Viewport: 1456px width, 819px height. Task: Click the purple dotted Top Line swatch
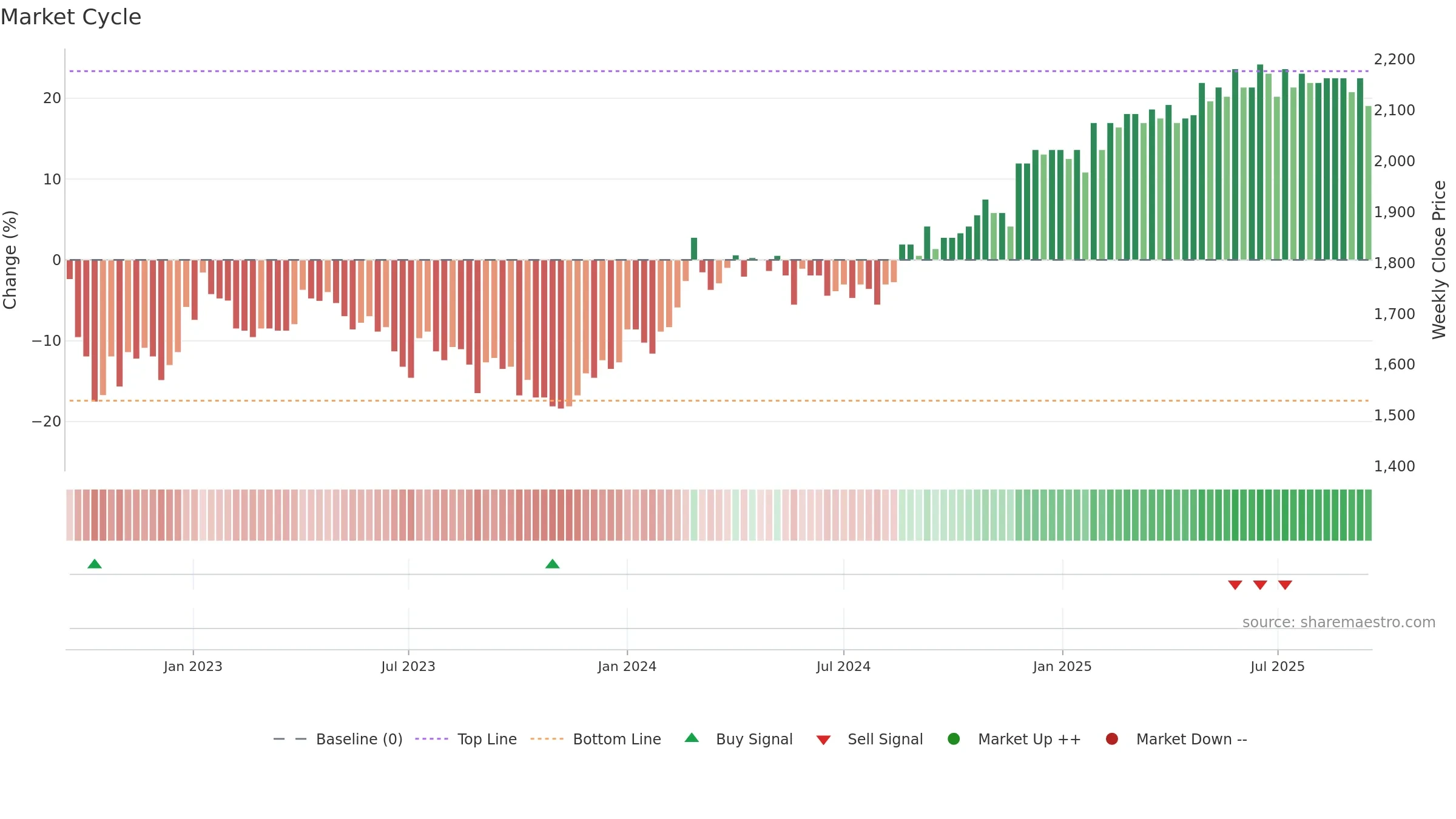coord(431,739)
